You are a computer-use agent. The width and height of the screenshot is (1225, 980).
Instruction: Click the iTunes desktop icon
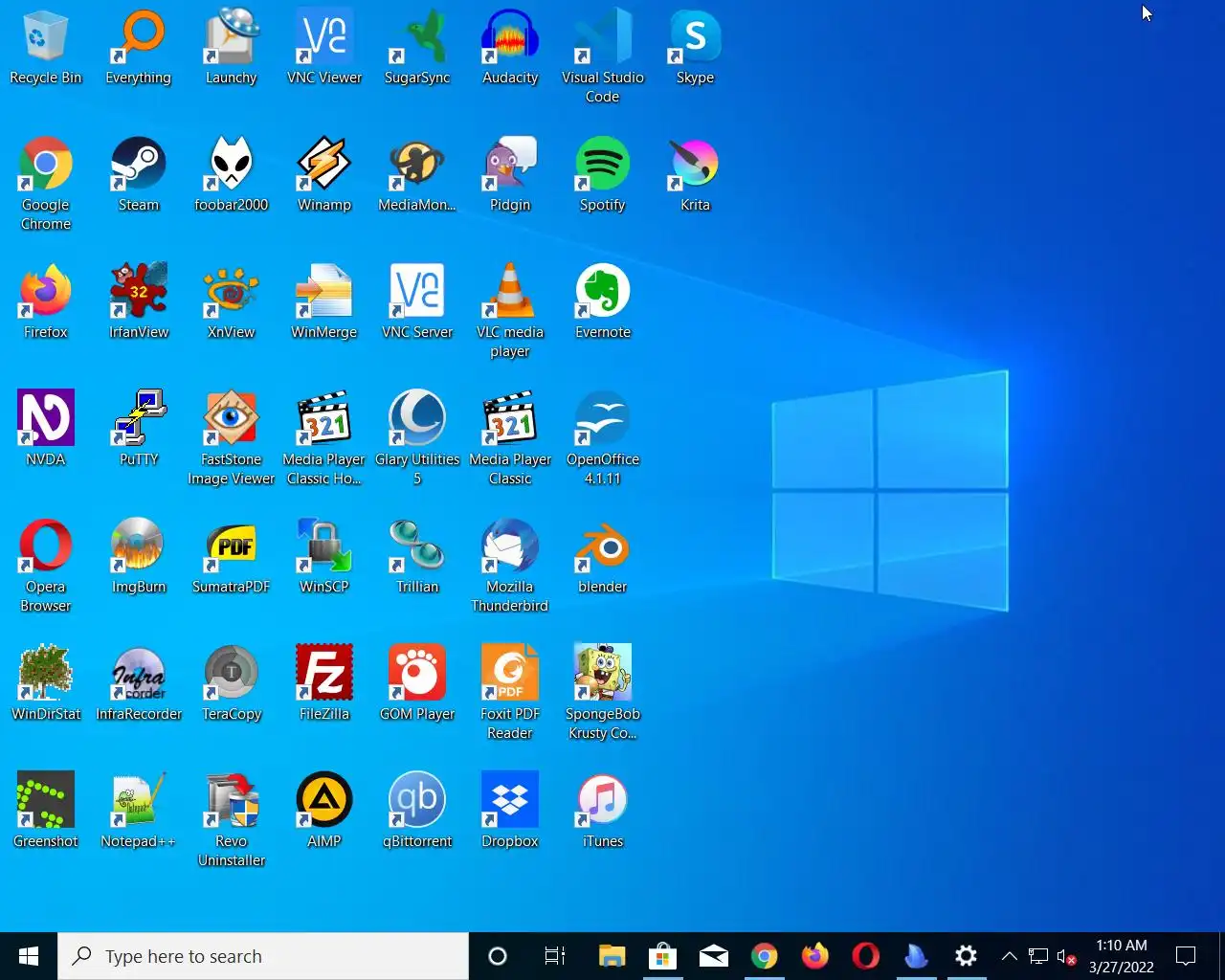click(x=602, y=812)
